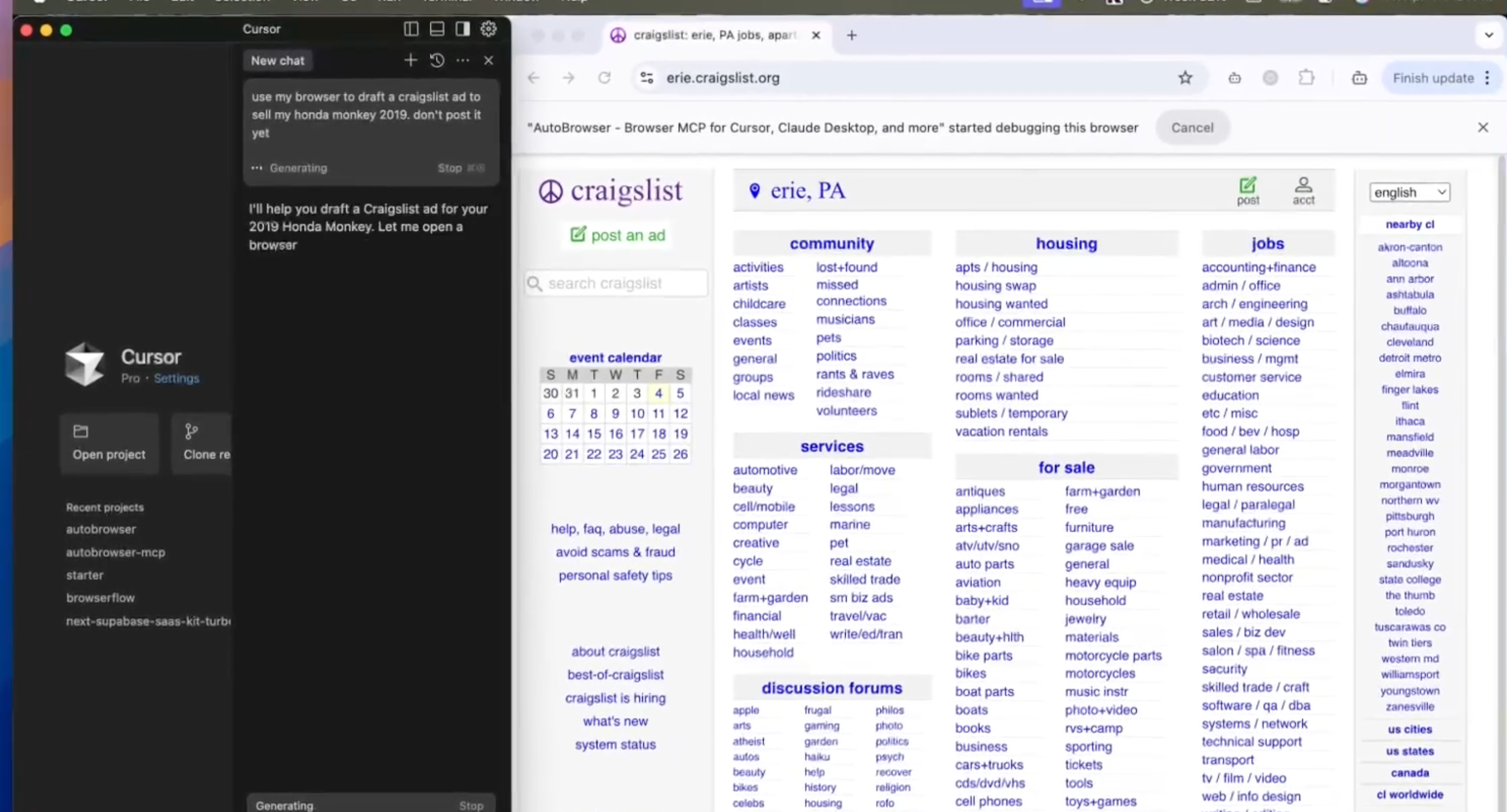Open cleveland nearby craigslist
The width and height of the screenshot is (1507, 812).
(x=1409, y=342)
